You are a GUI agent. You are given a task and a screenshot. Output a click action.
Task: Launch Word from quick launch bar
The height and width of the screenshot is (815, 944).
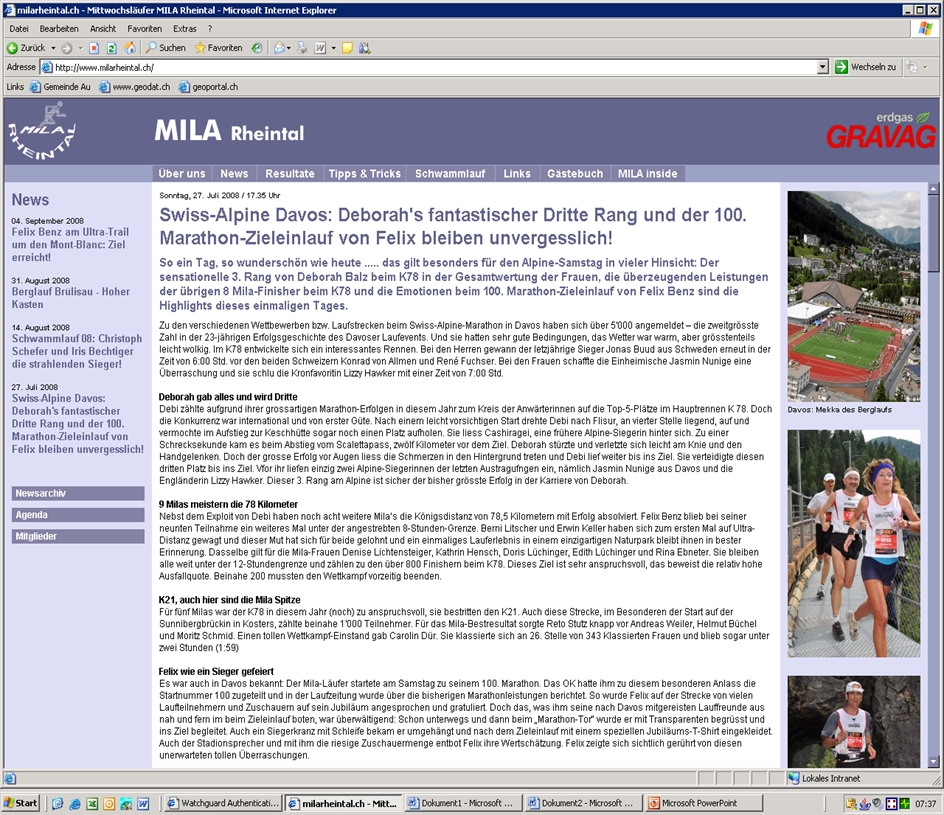143,804
